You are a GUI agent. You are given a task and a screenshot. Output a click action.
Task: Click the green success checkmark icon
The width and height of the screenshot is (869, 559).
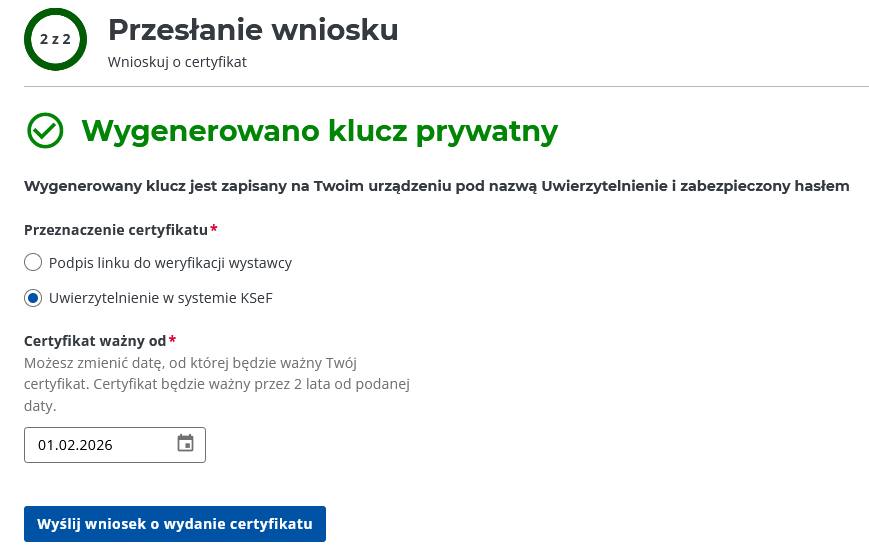45,130
